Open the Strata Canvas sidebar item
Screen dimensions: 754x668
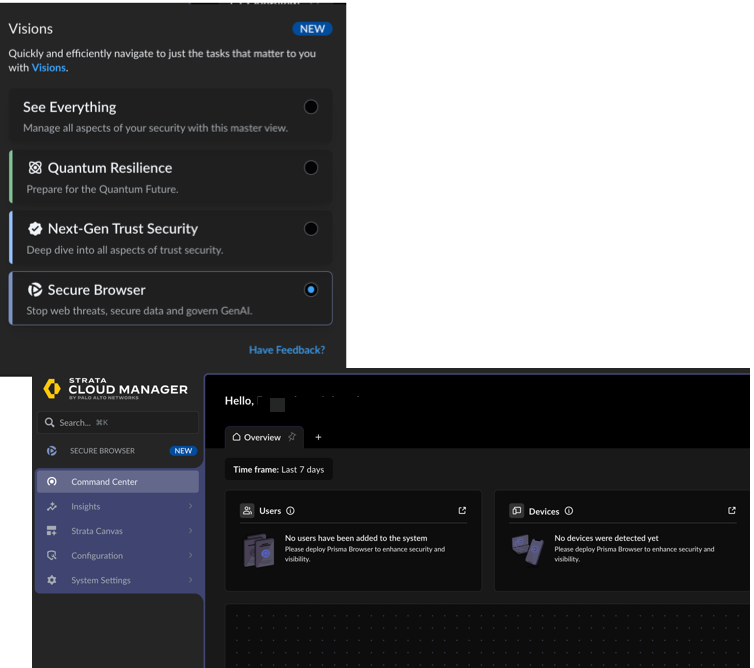(118, 531)
